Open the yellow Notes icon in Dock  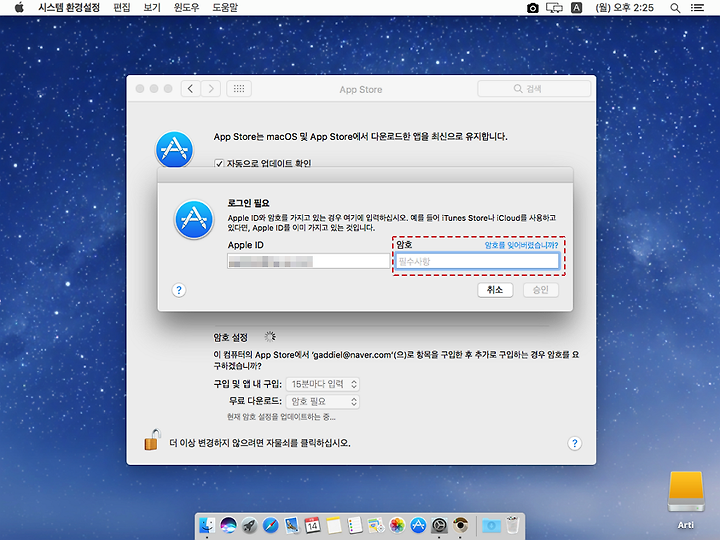pyautogui.click(x=334, y=525)
